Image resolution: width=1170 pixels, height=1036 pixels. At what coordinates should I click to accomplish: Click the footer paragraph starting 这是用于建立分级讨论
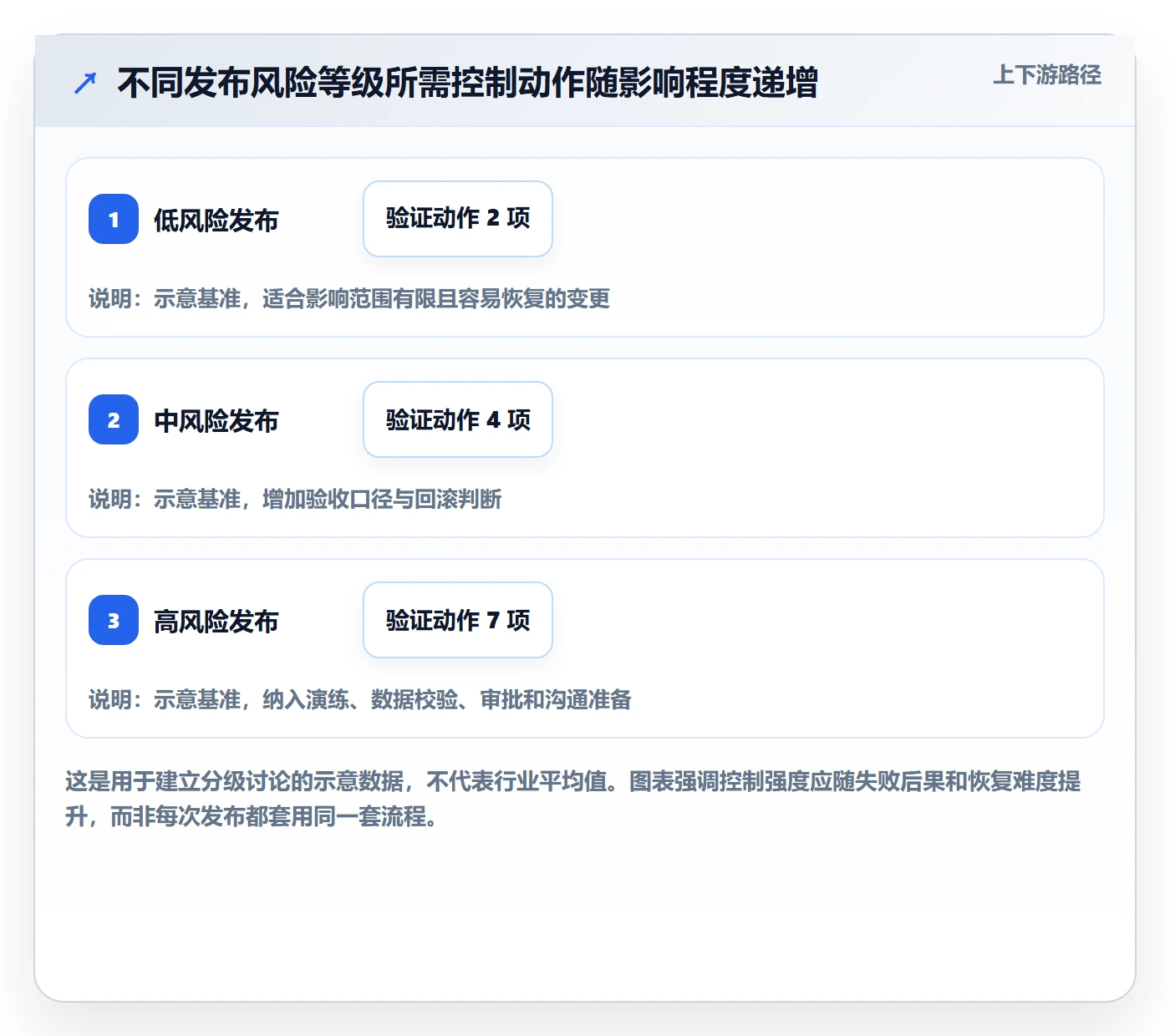573,799
